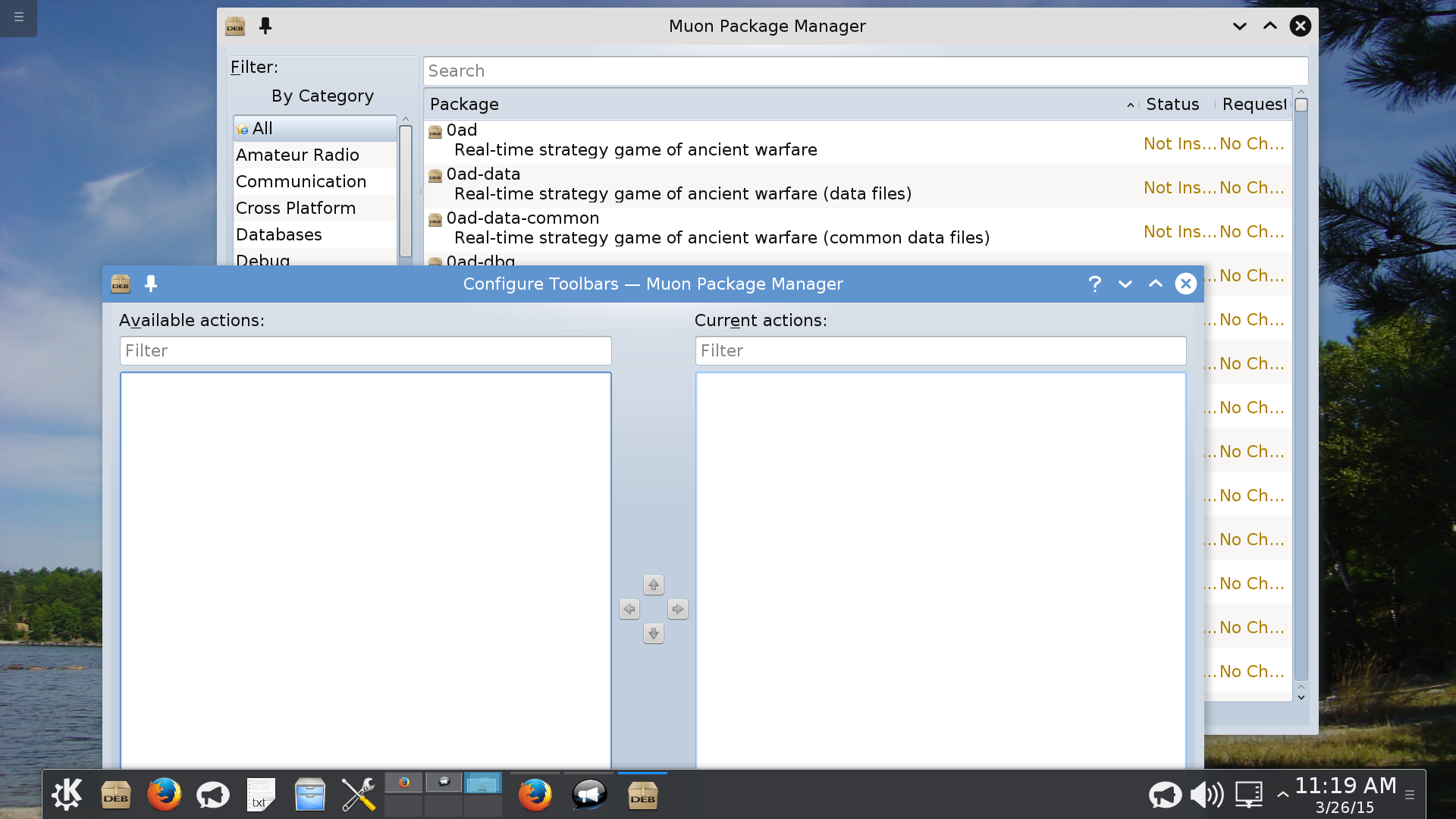Launch the megaphone chat app from panel launcher

tap(212, 795)
